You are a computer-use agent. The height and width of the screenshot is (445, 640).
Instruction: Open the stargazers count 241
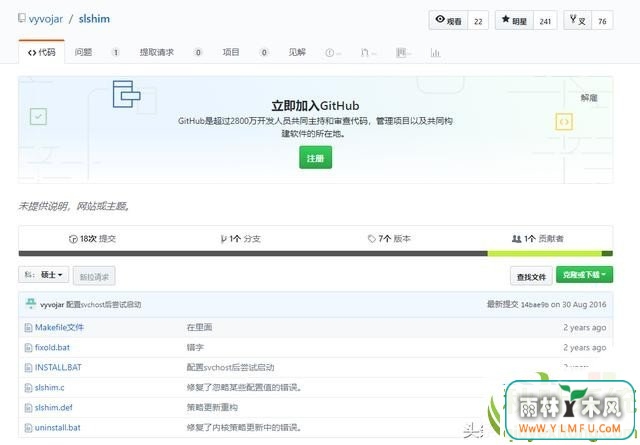(545, 21)
